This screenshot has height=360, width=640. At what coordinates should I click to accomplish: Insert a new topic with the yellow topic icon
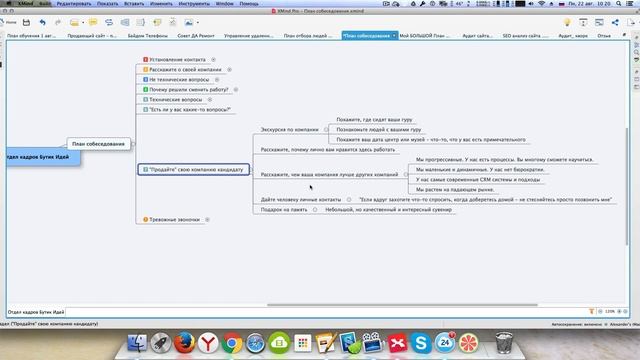[x=74, y=22]
